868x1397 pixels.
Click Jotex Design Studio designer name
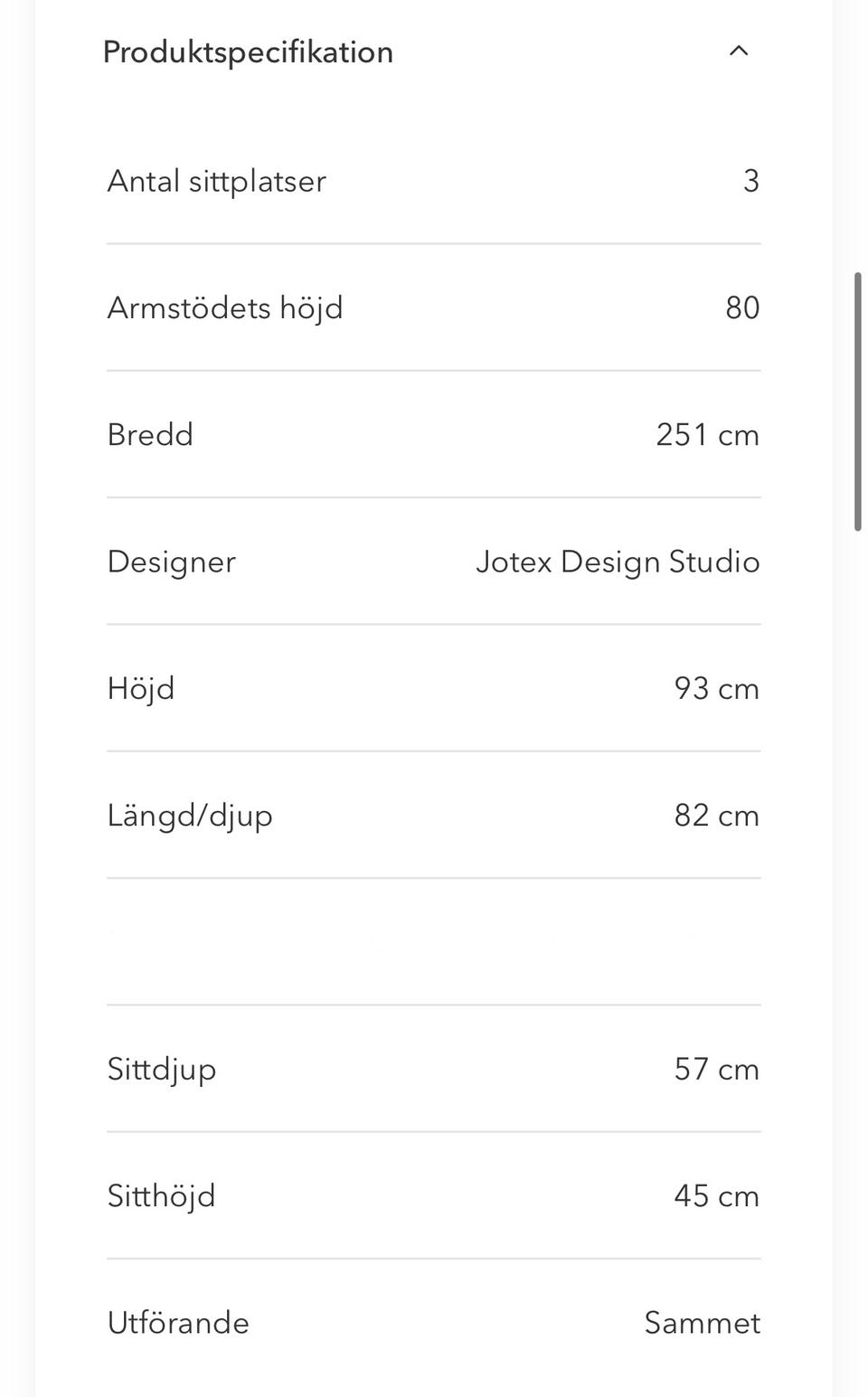(618, 562)
